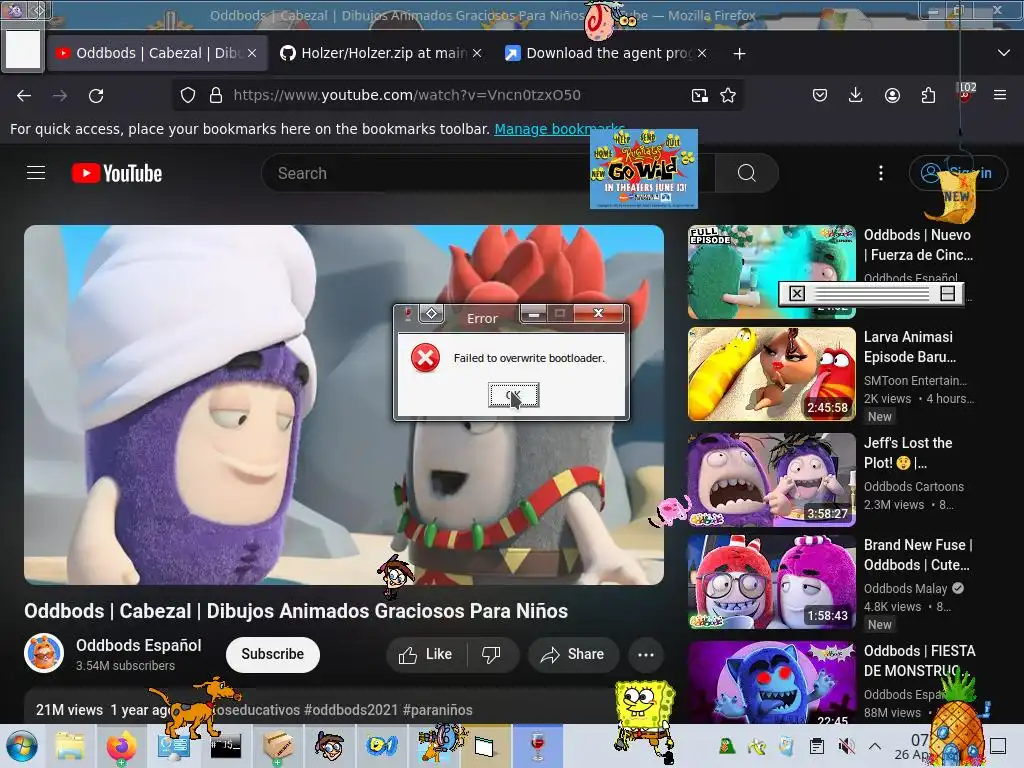Open the wine glass taskbar icon
Image resolution: width=1024 pixels, height=768 pixels.
point(537,746)
